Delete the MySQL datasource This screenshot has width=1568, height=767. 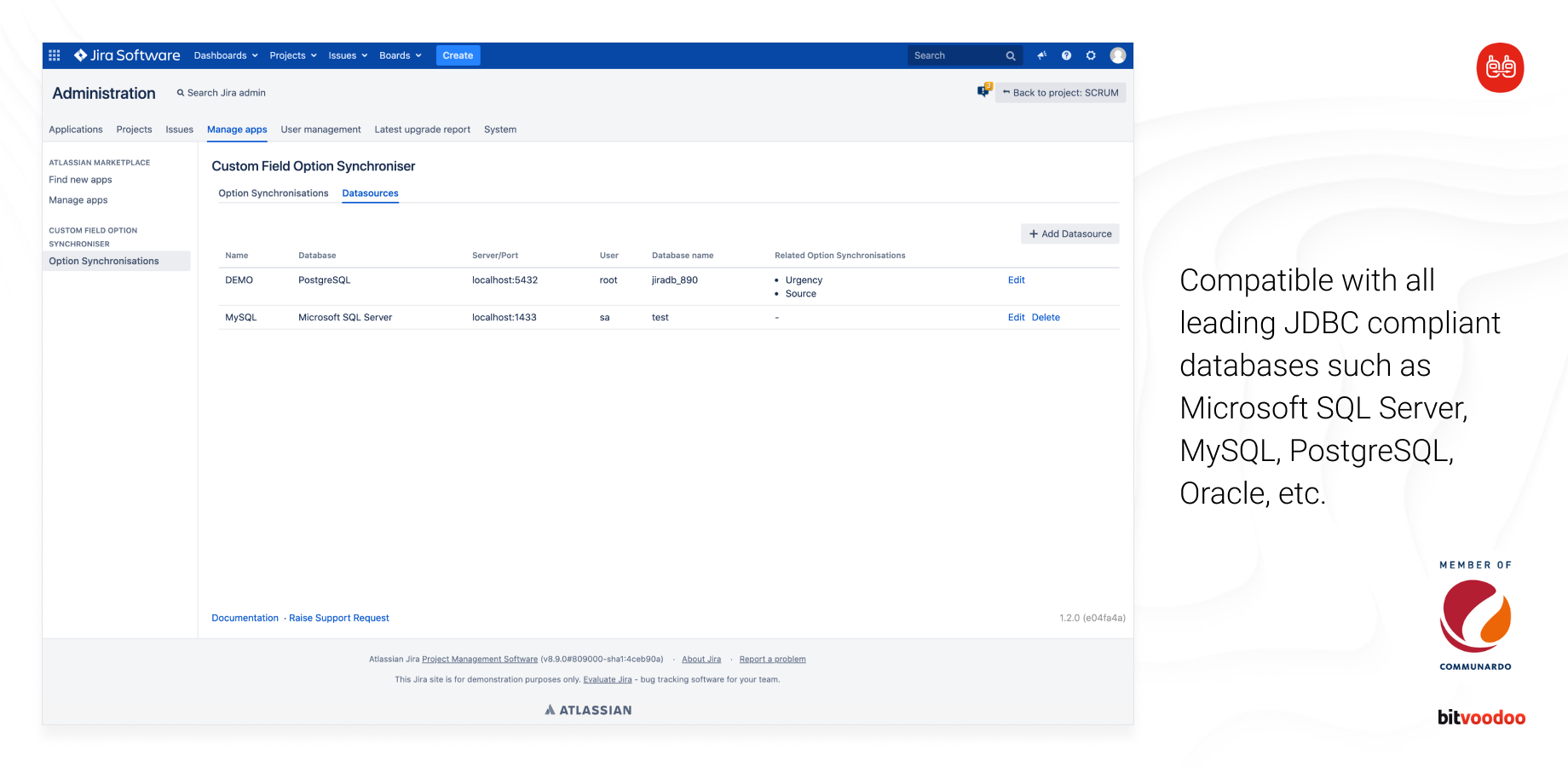(x=1046, y=318)
